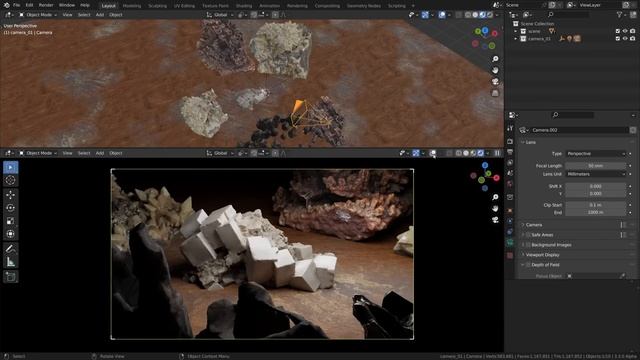Disable camera_01 collection in renders
The image size is (640, 360).
(x=633, y=39)
